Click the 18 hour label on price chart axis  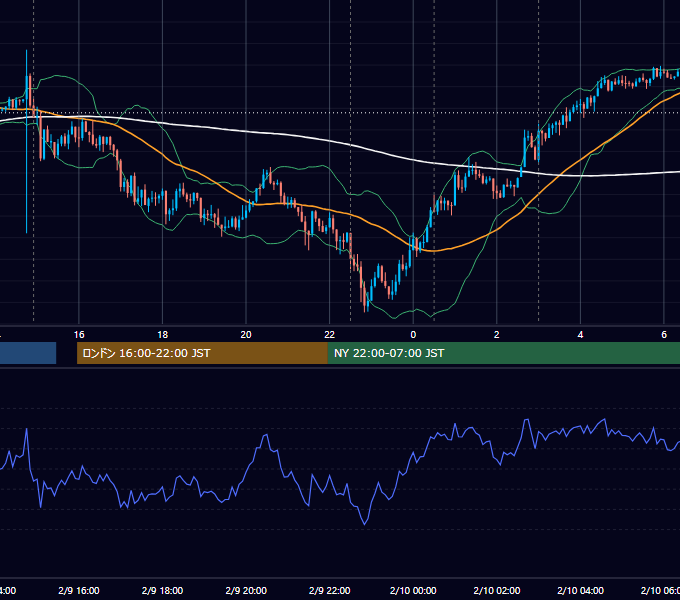[163, 335]
